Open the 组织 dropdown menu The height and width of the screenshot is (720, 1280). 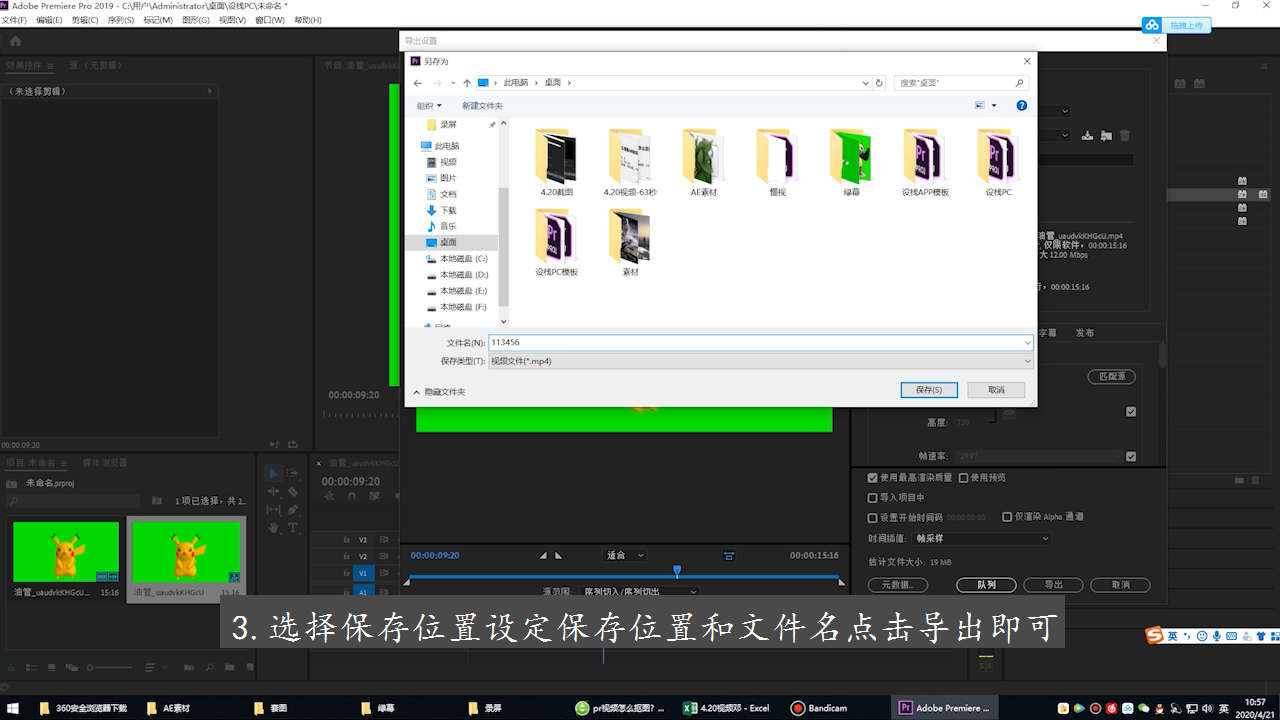(429, 105)
